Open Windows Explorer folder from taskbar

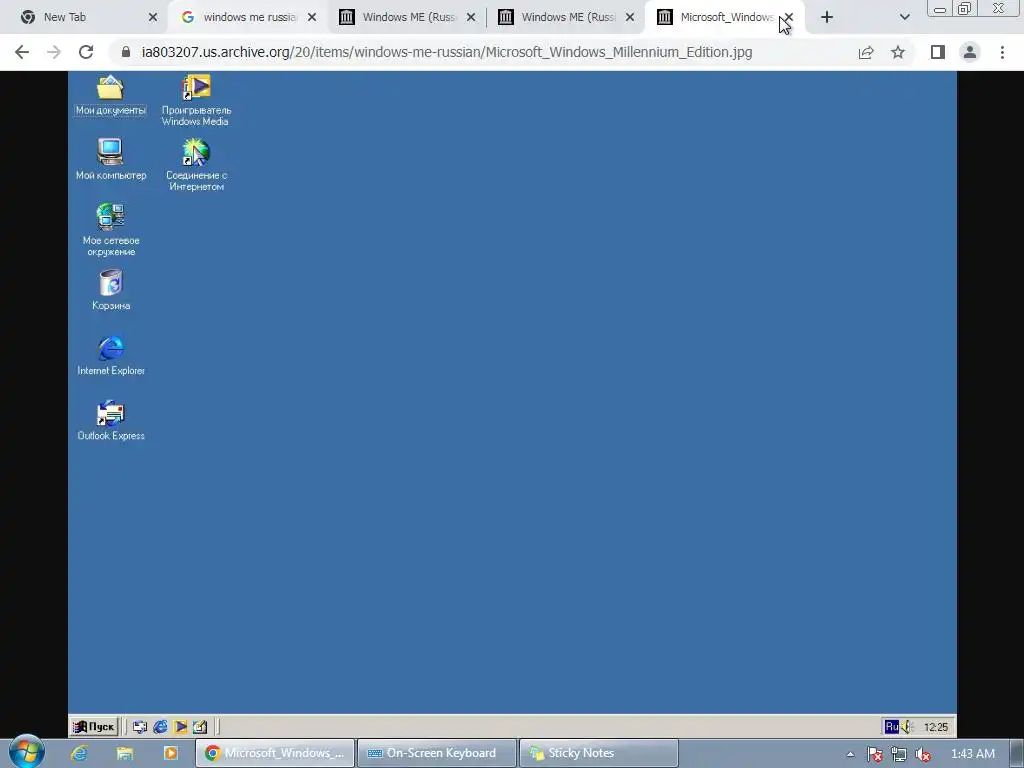[x=125, y=753]
